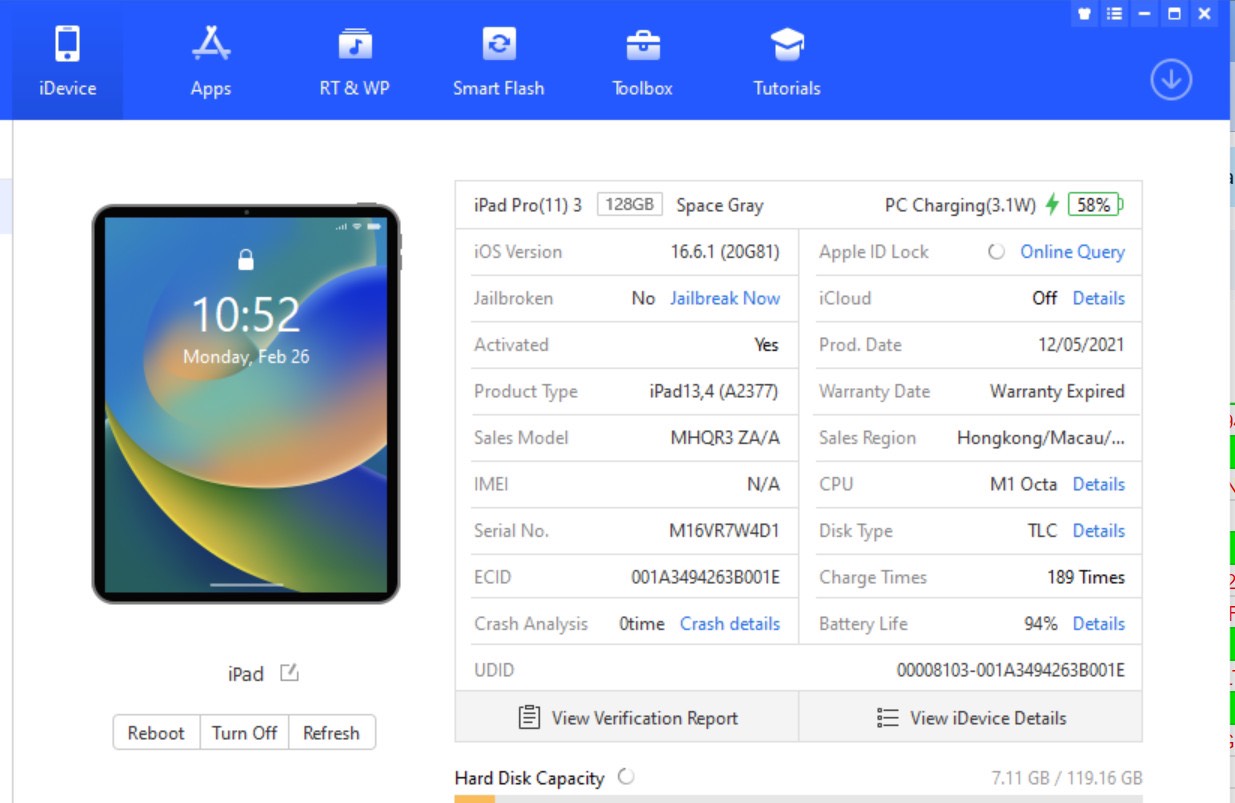Open the Toolbox
This screenshot has width=1235, height=803.
pos(642,62)
